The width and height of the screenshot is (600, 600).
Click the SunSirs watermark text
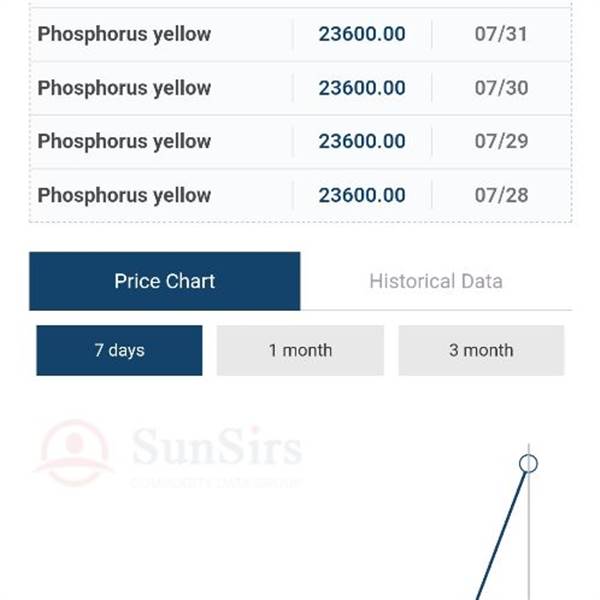pos(217,447)
